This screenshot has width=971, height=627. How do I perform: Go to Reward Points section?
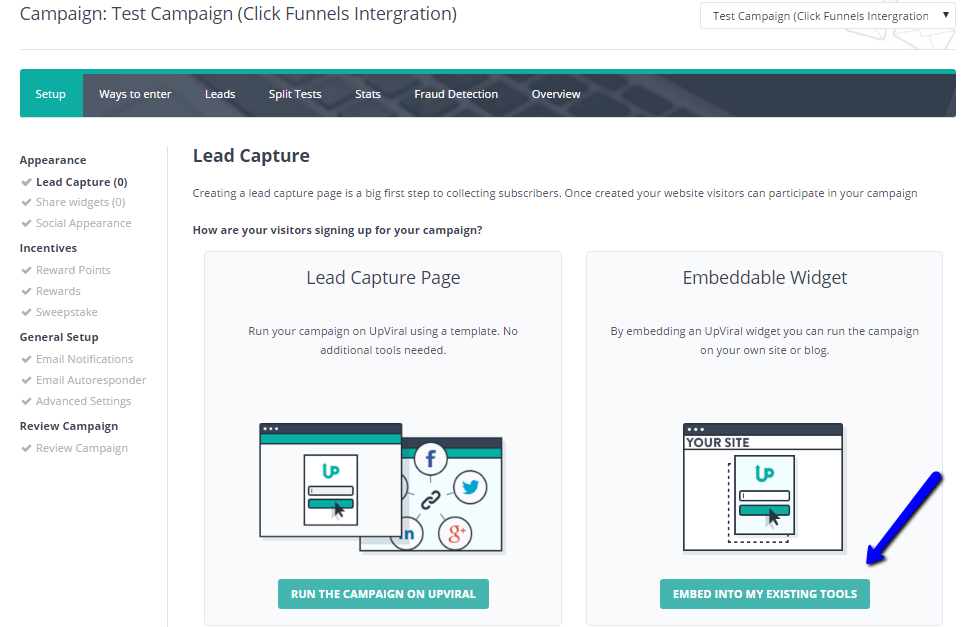coord(73,270)
